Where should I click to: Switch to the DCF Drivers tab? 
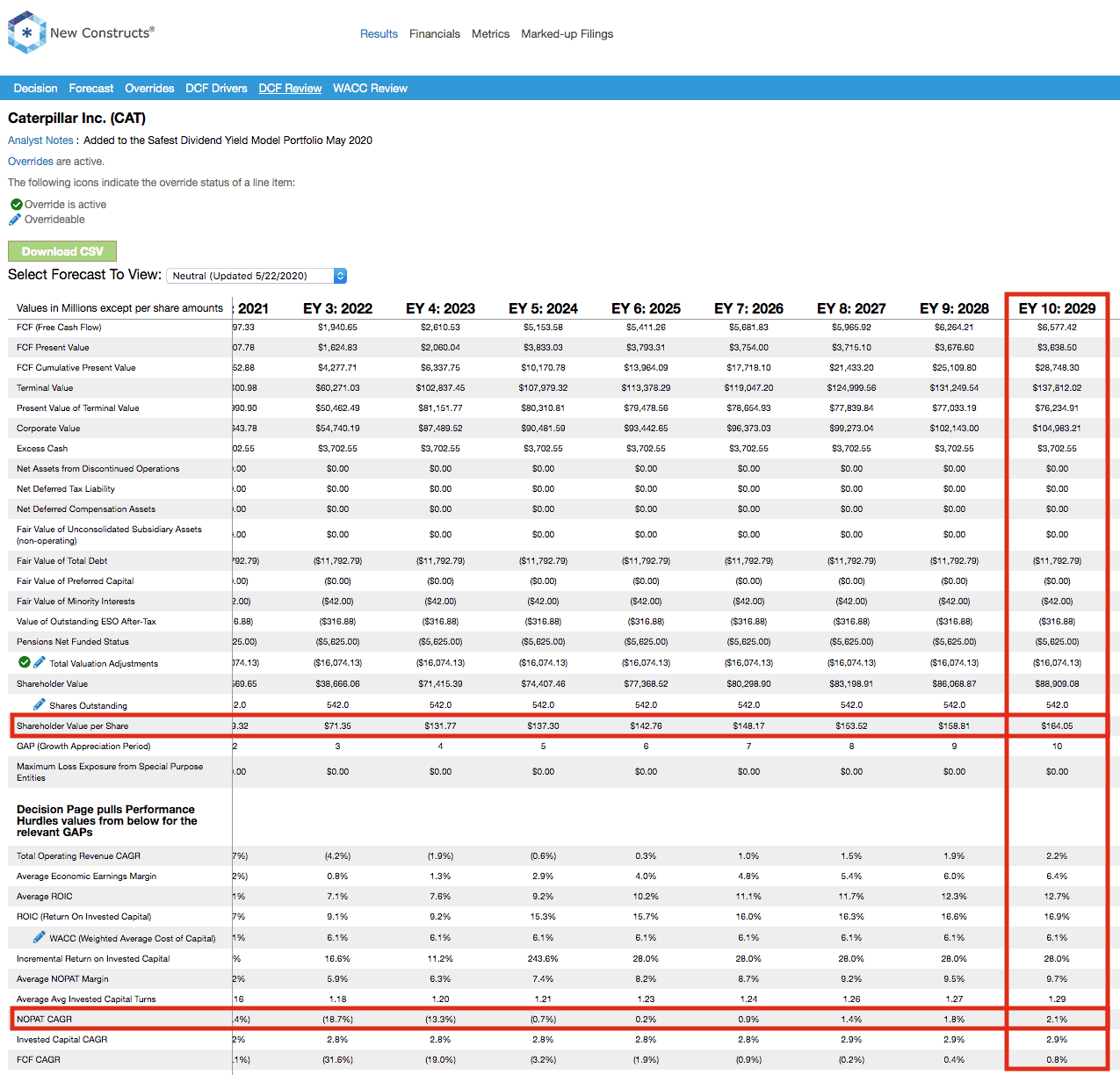pos(216,89)
